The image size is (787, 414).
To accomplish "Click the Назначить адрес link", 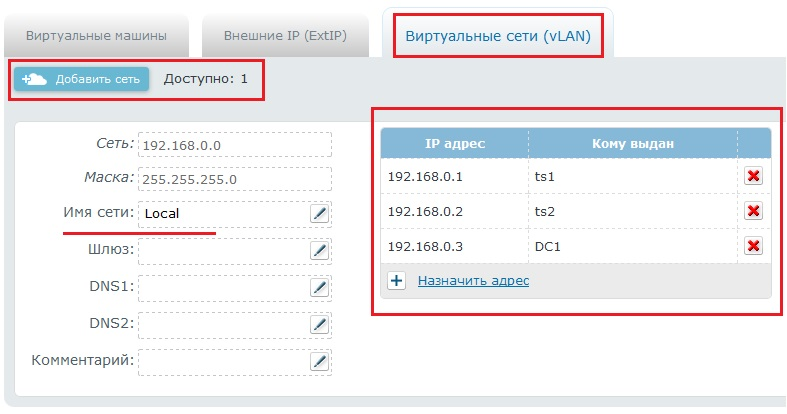I will tap(473, 281).
